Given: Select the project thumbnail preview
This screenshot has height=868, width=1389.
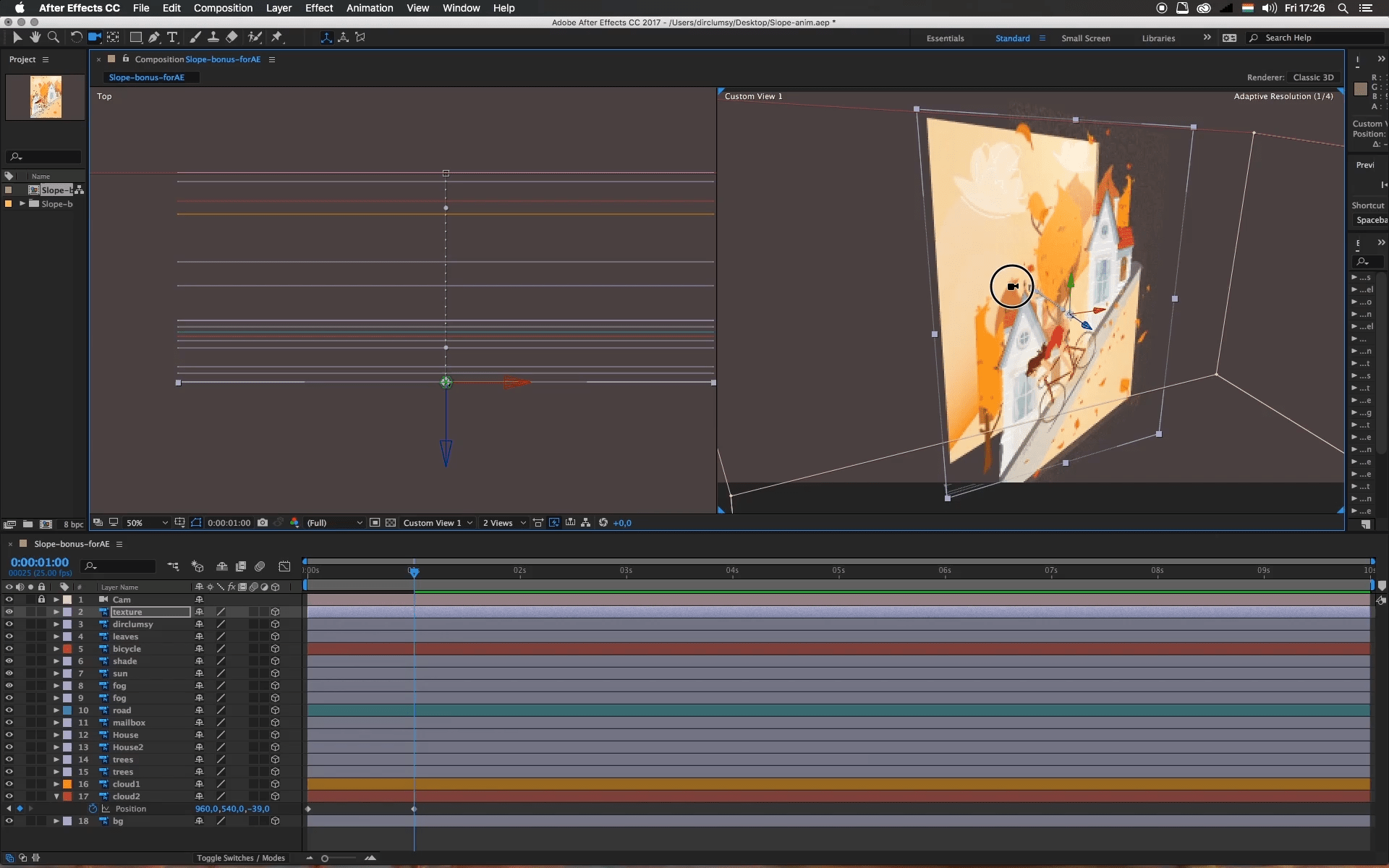Looking at the screenshot, I should pyautogui.click(x=46, y=97).
